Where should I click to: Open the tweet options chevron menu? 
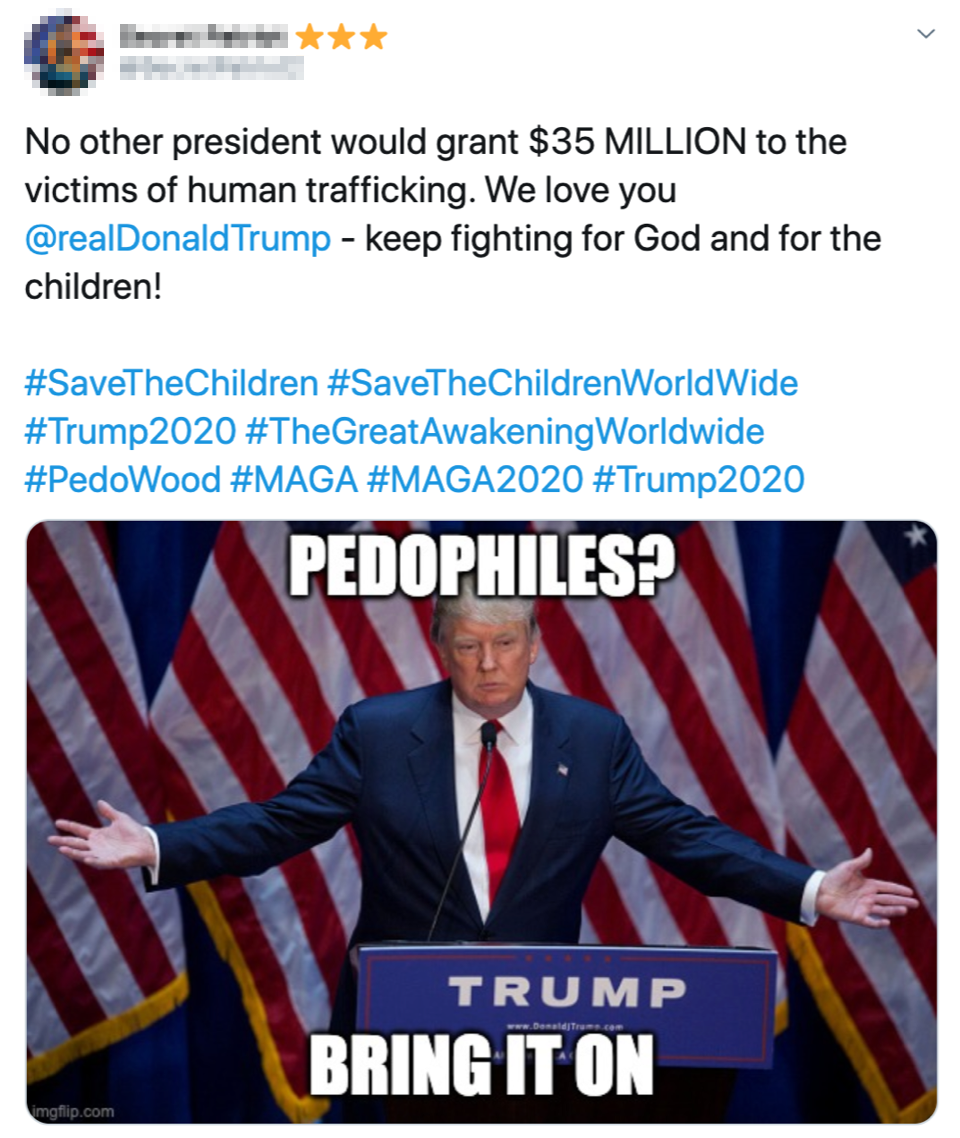click(x=926, y=33)
